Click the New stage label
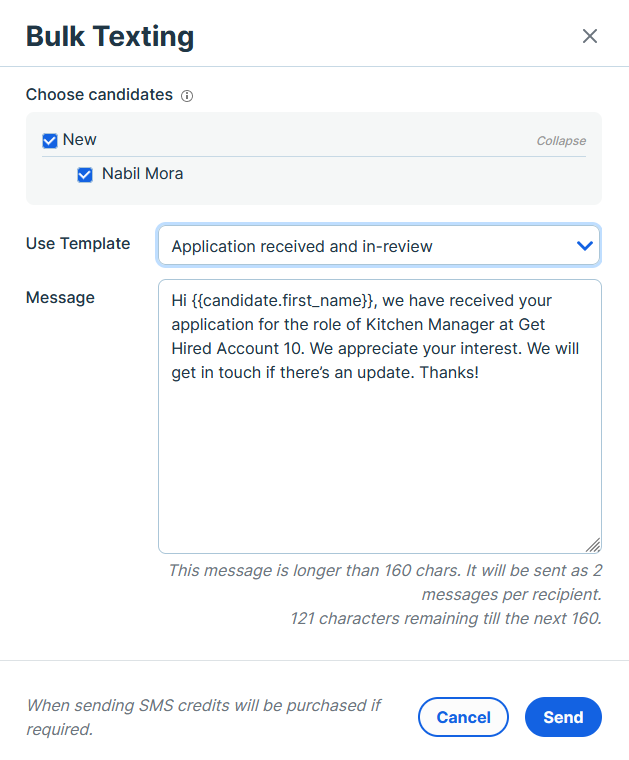This screenshot has width=629, height=760. pos(79,140)
